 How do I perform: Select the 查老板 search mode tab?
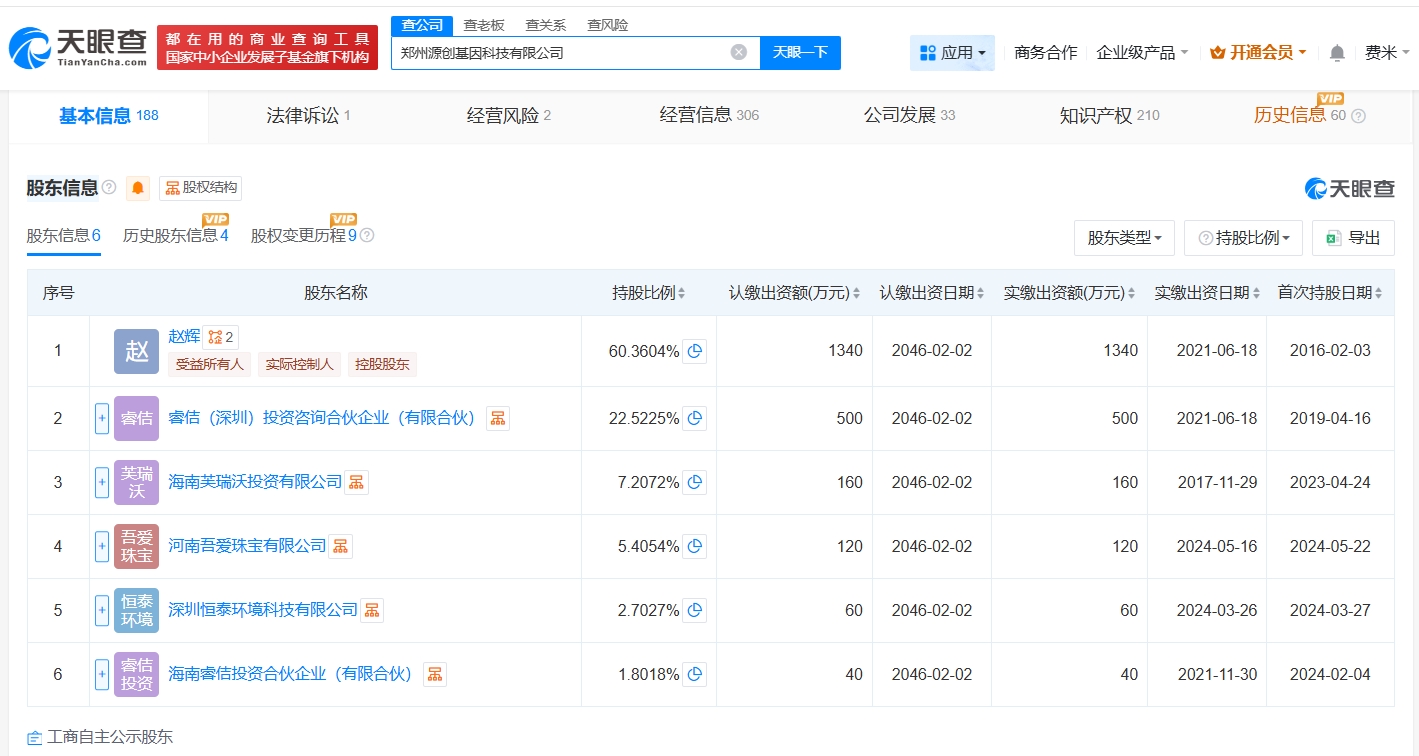pos(484,25)
